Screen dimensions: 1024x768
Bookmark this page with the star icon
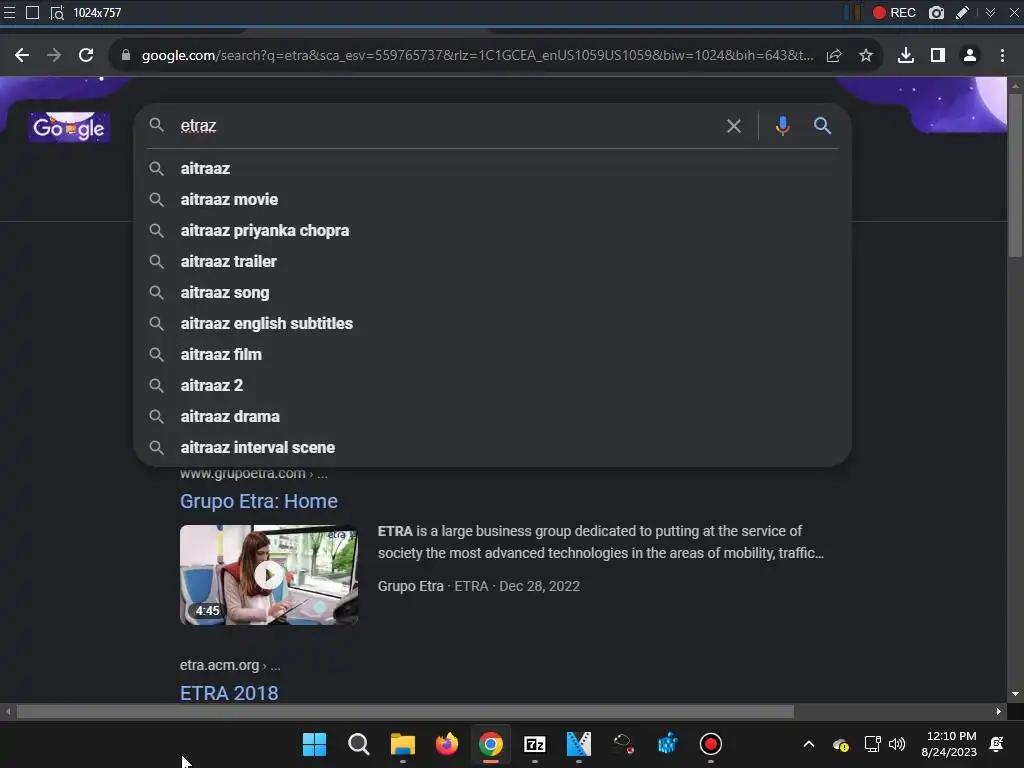coord(866,56)
